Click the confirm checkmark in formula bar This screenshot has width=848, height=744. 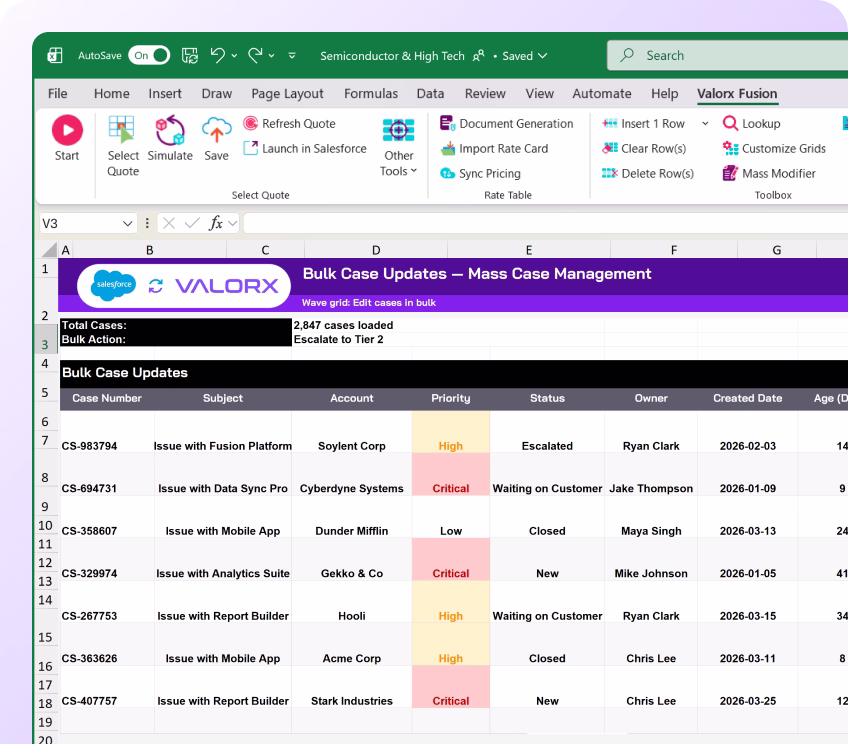192,223
